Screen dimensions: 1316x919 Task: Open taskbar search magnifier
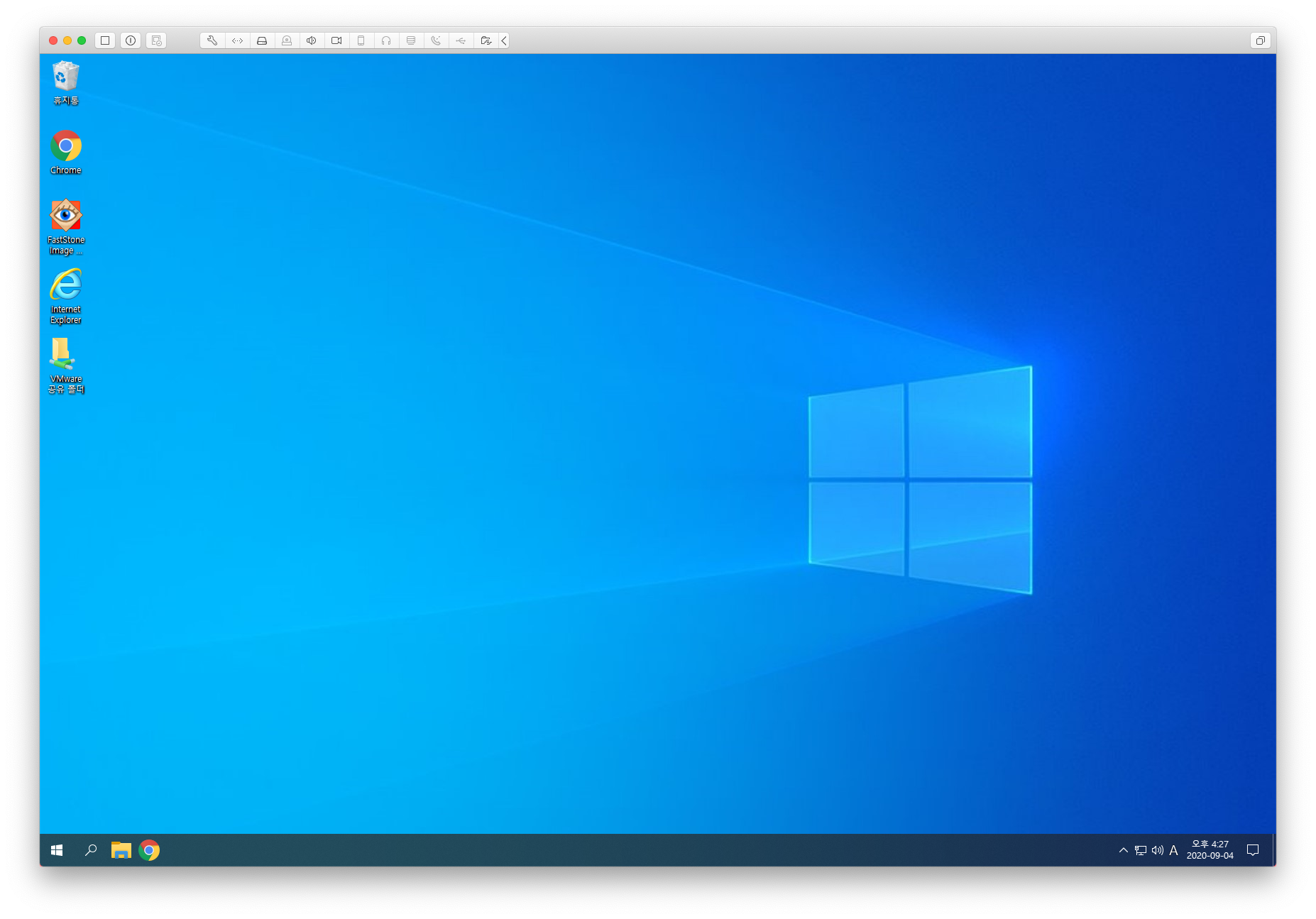(91, 850)
